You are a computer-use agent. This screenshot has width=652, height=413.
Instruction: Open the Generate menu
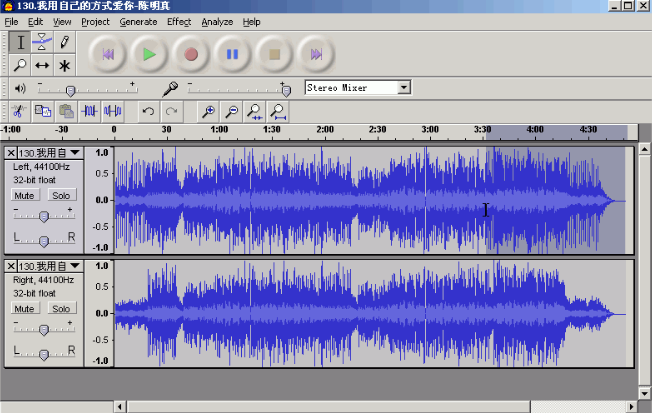coord(138,21)
